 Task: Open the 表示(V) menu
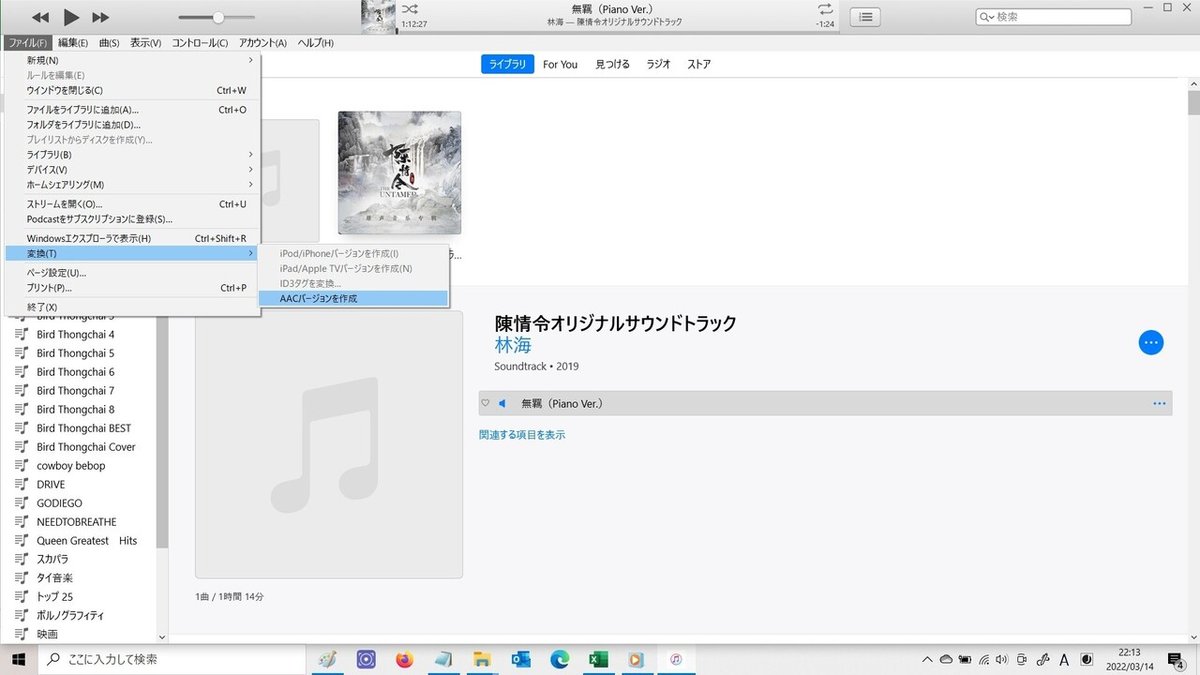click(x=146, y=43)
